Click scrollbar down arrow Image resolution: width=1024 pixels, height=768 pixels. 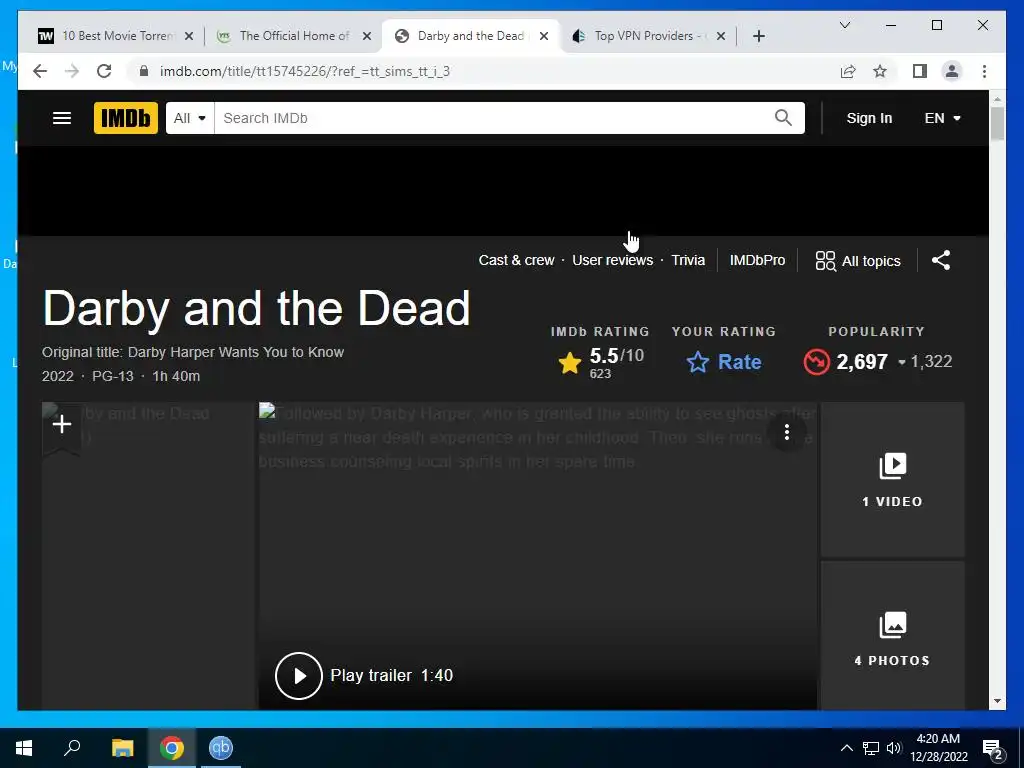click(997, 701)
